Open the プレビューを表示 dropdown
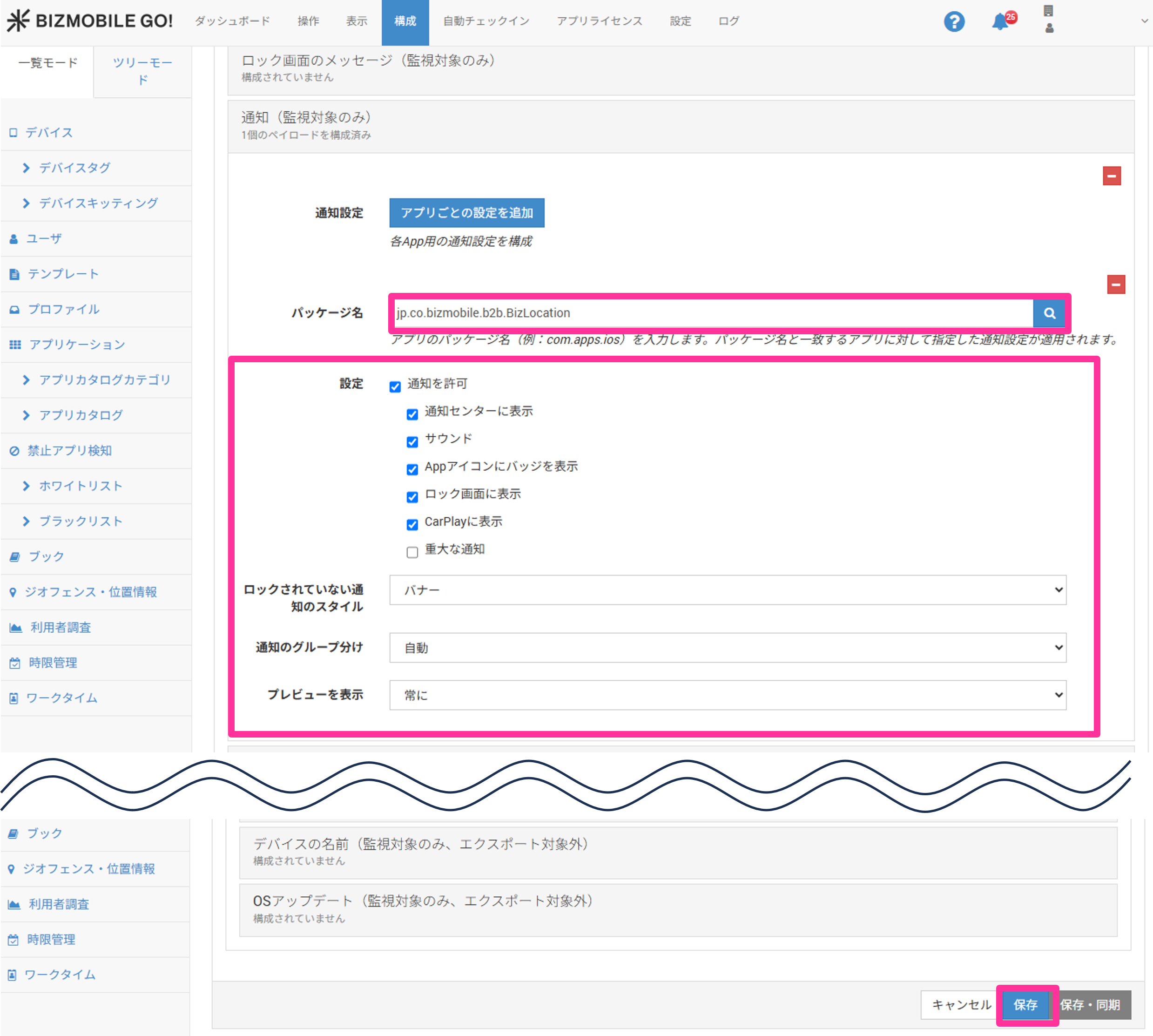This screenshot has width=1153, height=1036. tap(727, 695)
